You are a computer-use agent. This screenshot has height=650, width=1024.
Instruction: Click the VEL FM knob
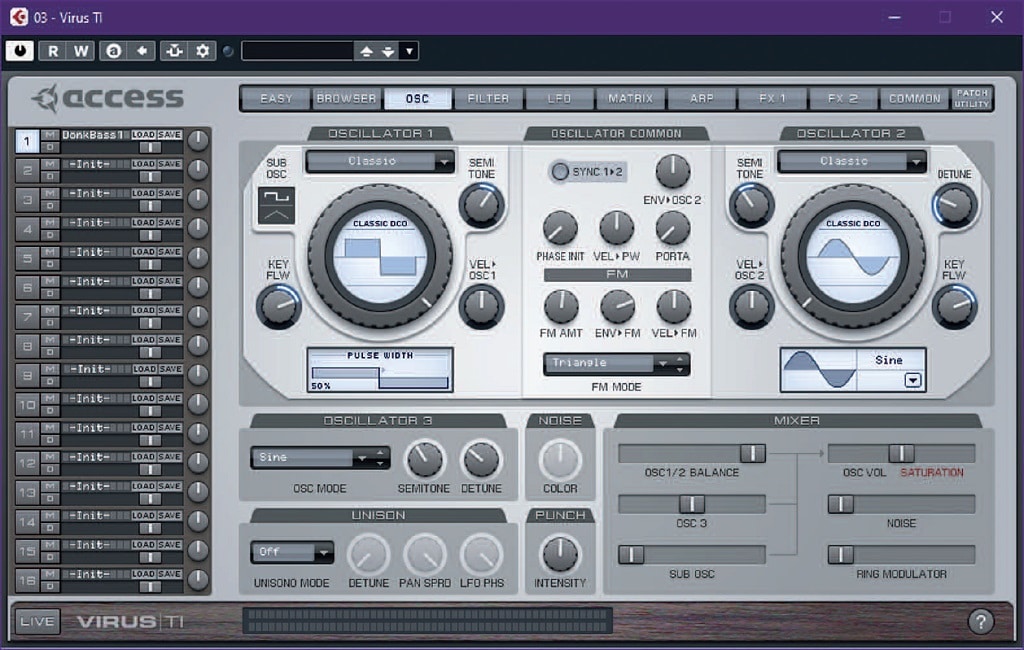tap(673, 306)
